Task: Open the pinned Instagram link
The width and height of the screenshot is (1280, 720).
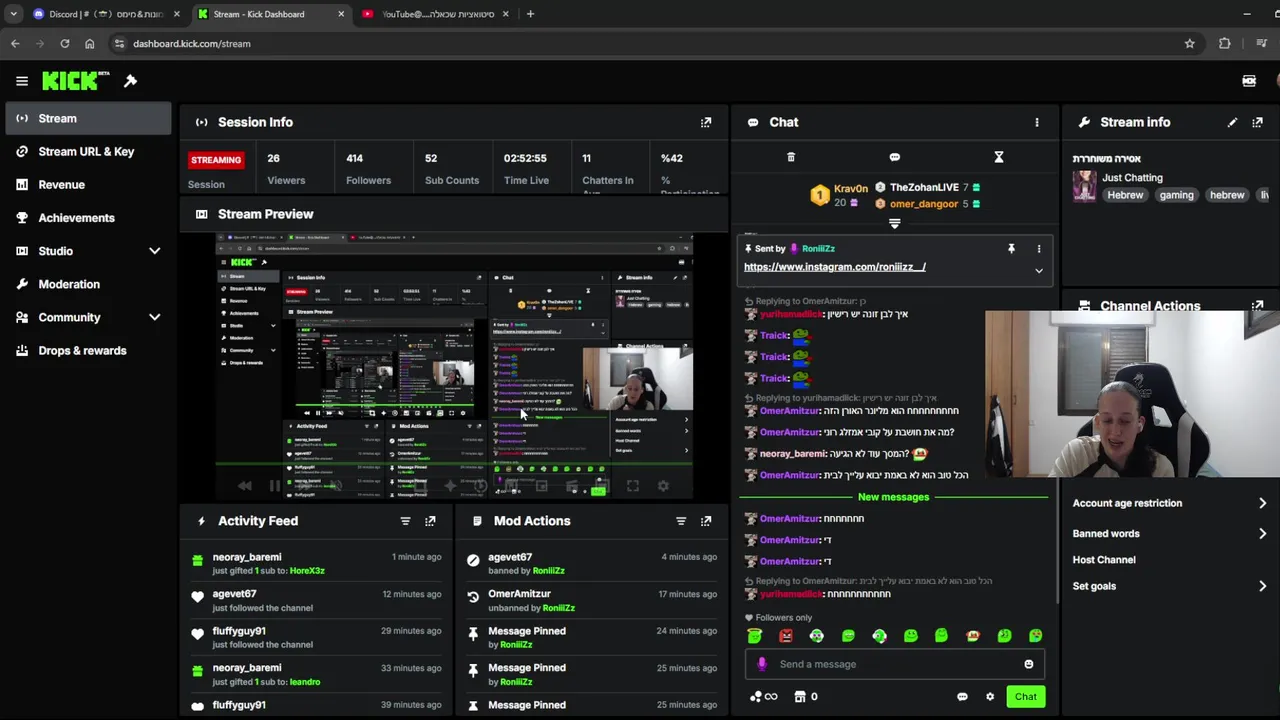Action: tap(835, 267)
